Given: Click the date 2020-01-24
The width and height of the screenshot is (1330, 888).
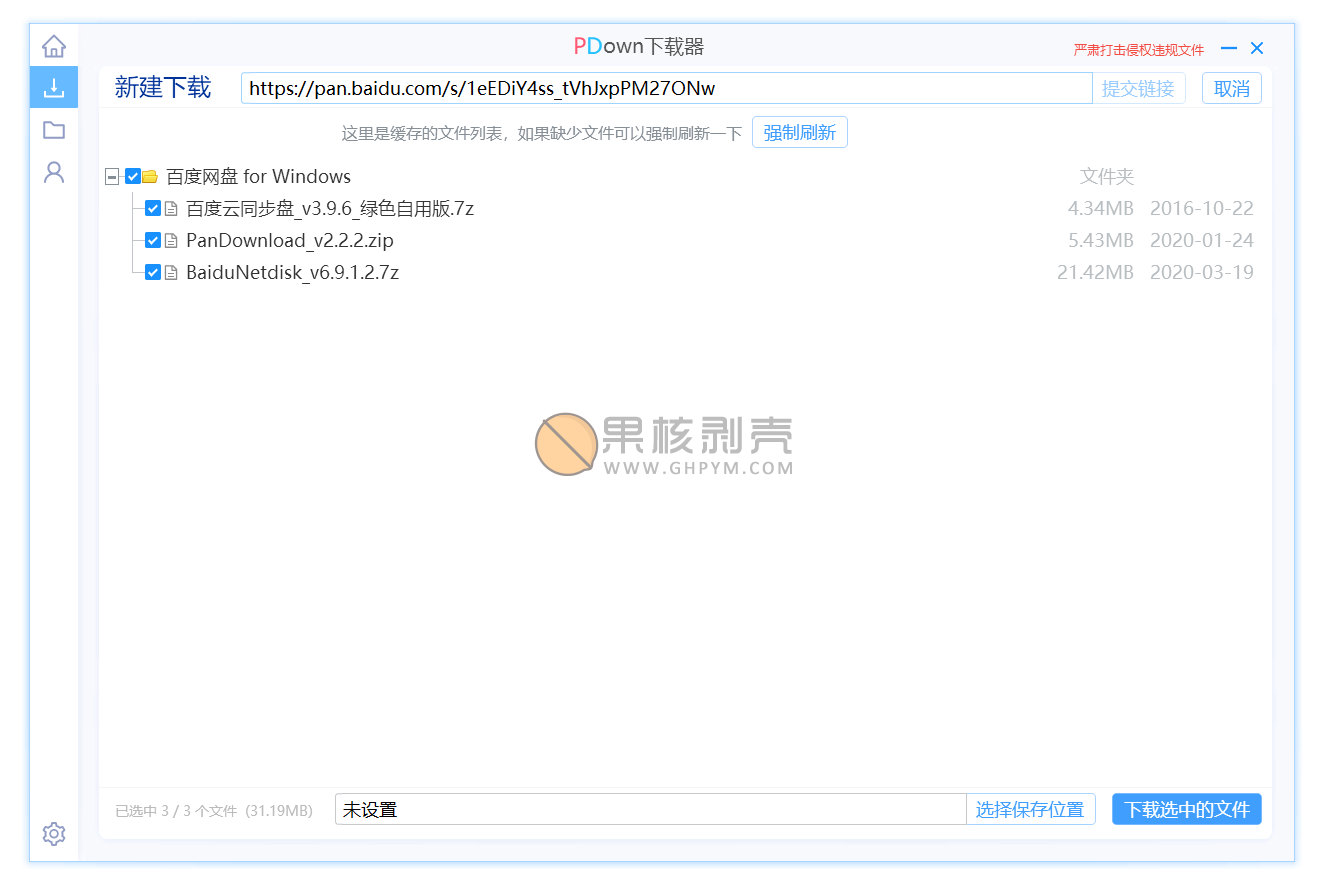Looking at the screenshot, I should 1202,241.
